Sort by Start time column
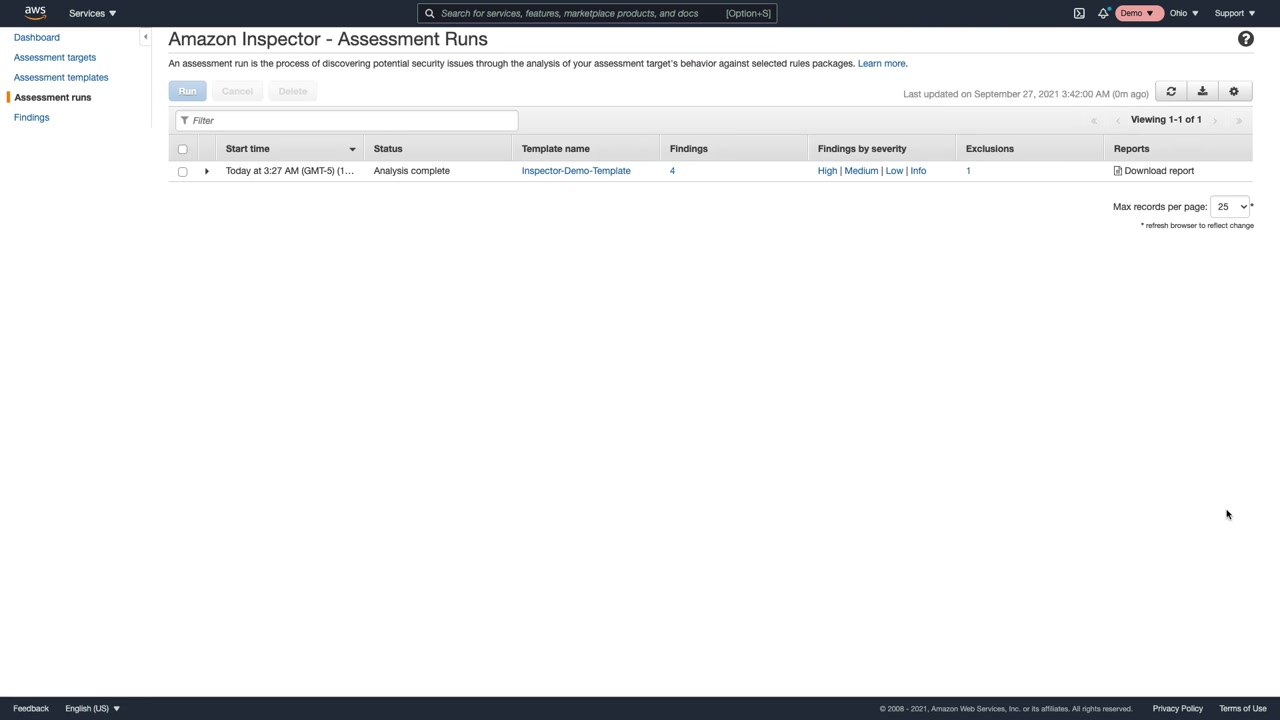Image resolution: width=1280 pixels, height=720 pixels. coord(290,149)
